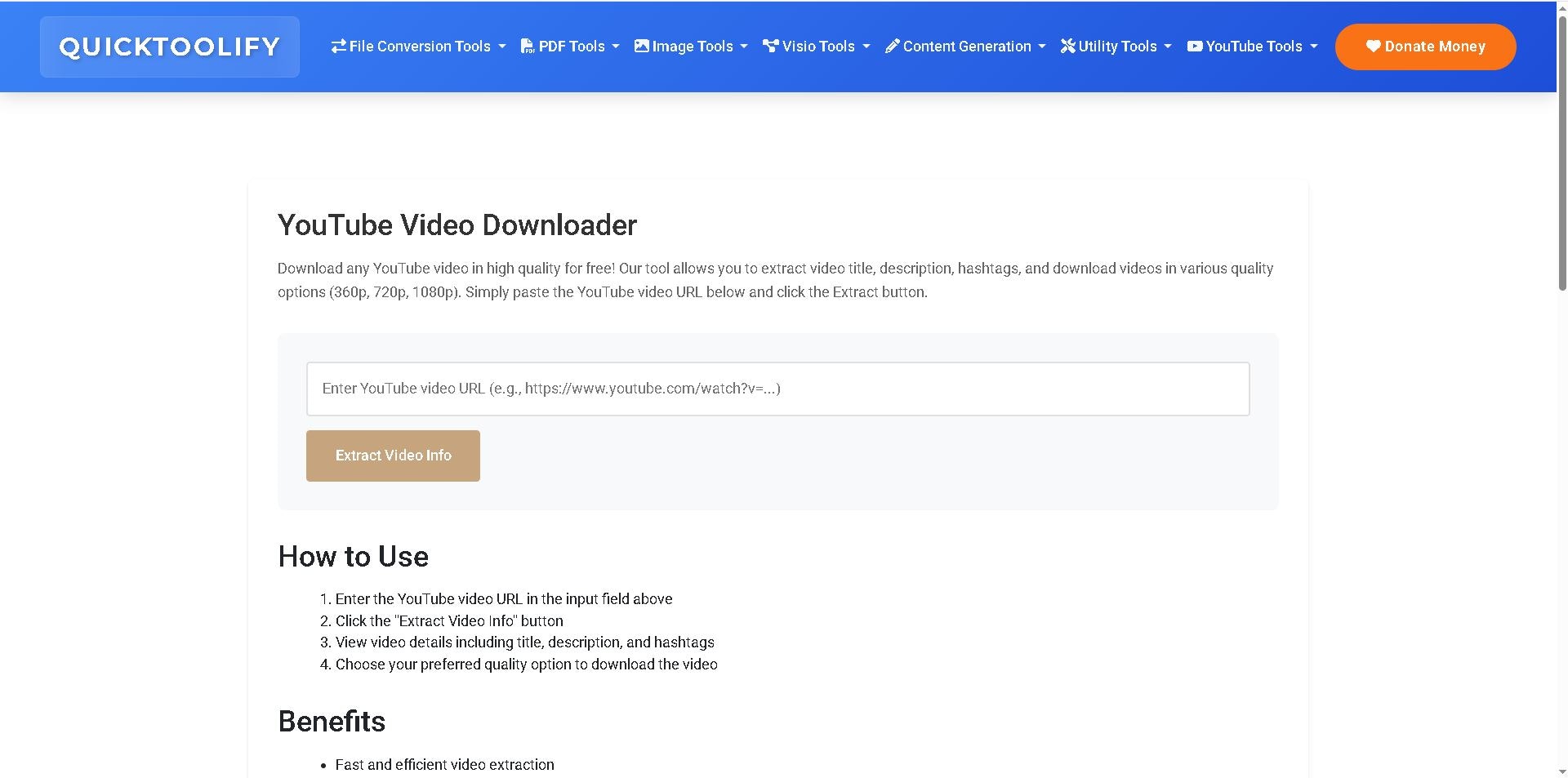Click the Content Generation pen icon
This screenshot has height=778, width=1568.
pyautogui.click(x=893, y=47)
